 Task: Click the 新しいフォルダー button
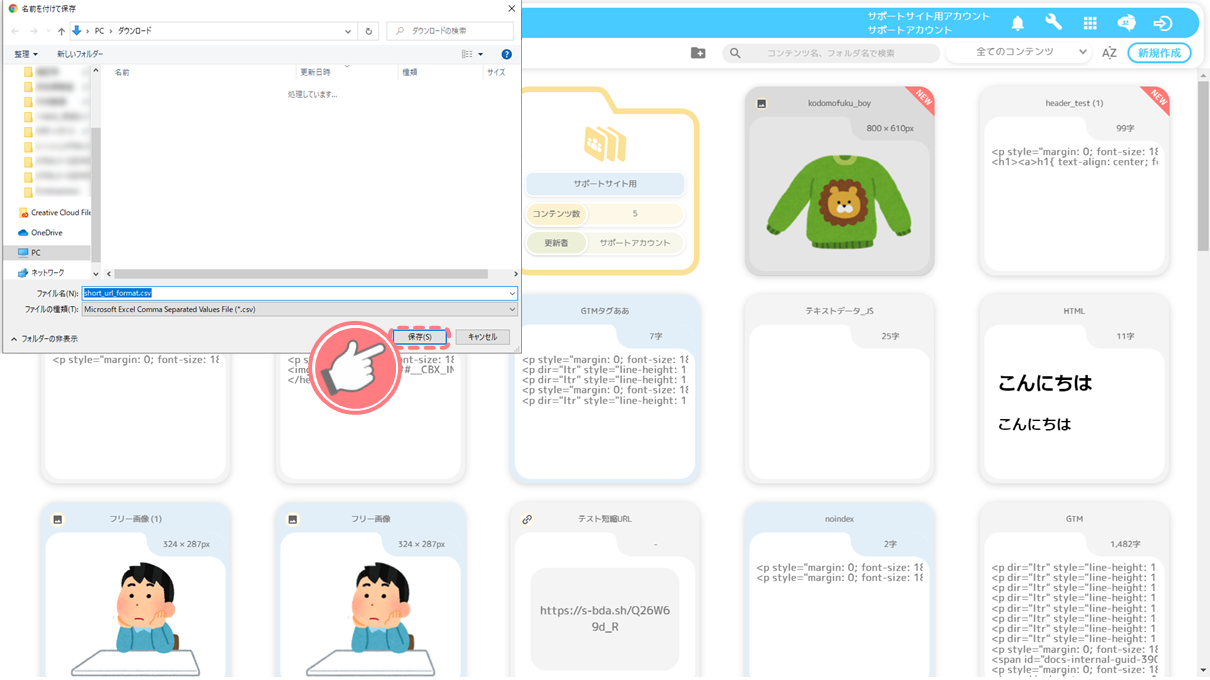pyautogui.click(x=80, y=54)
